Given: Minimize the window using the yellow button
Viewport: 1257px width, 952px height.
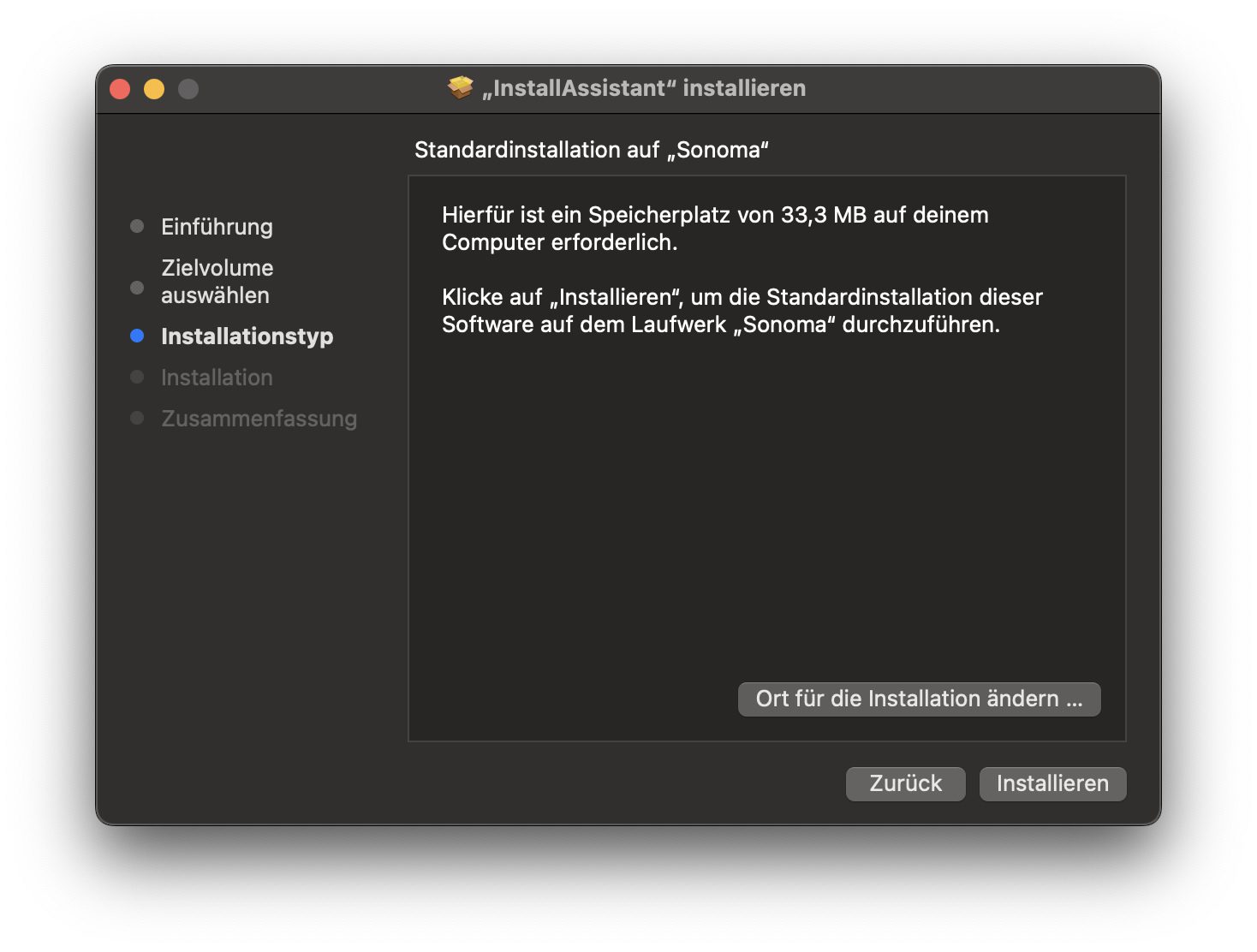Looking at the screenshot, I should click(x=154, y=89).
